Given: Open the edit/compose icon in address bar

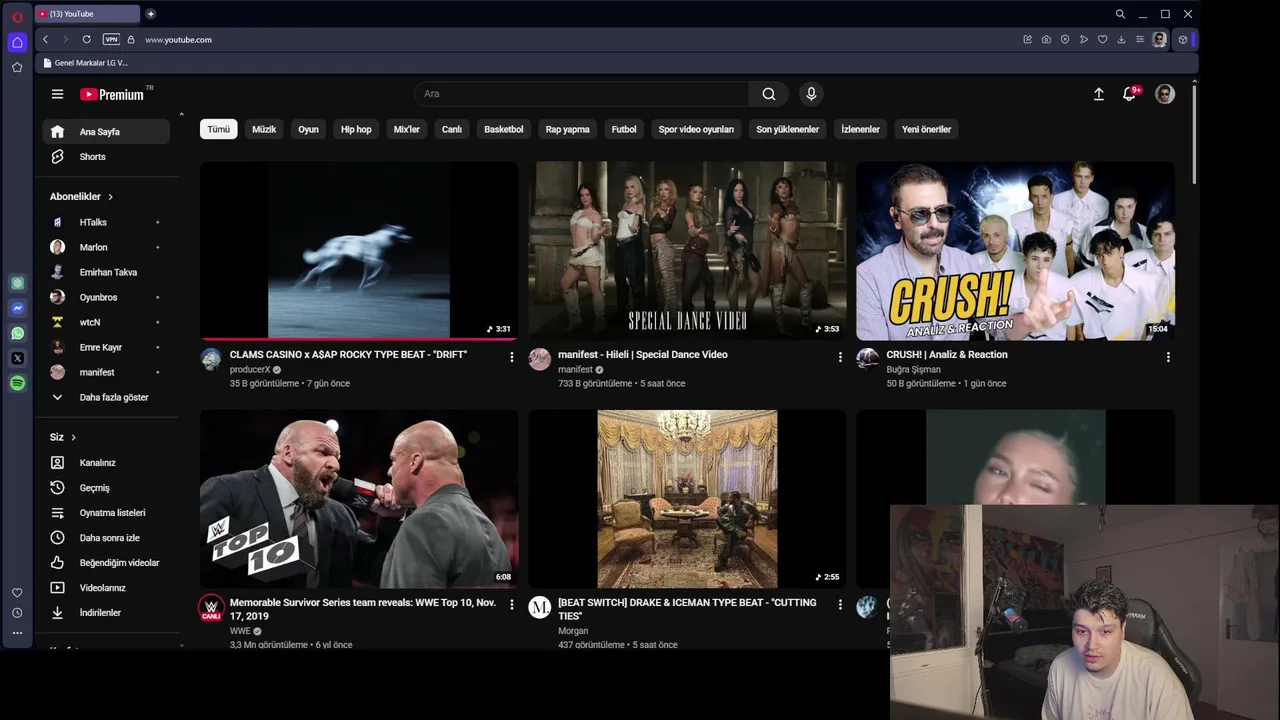Looking at the screenshot, I should click(1027, 40).
